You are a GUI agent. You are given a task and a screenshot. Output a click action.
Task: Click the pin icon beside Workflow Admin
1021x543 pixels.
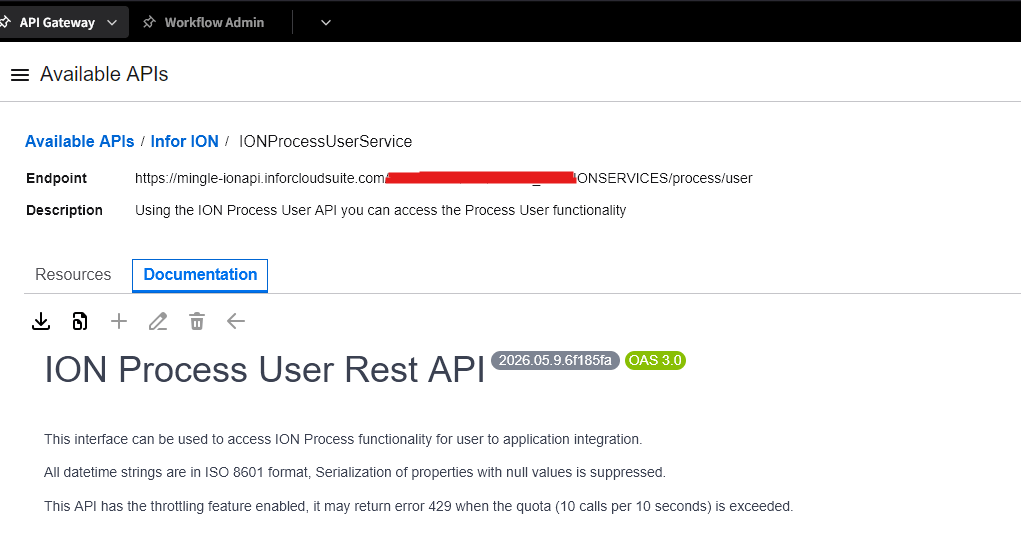pos(149,22)
